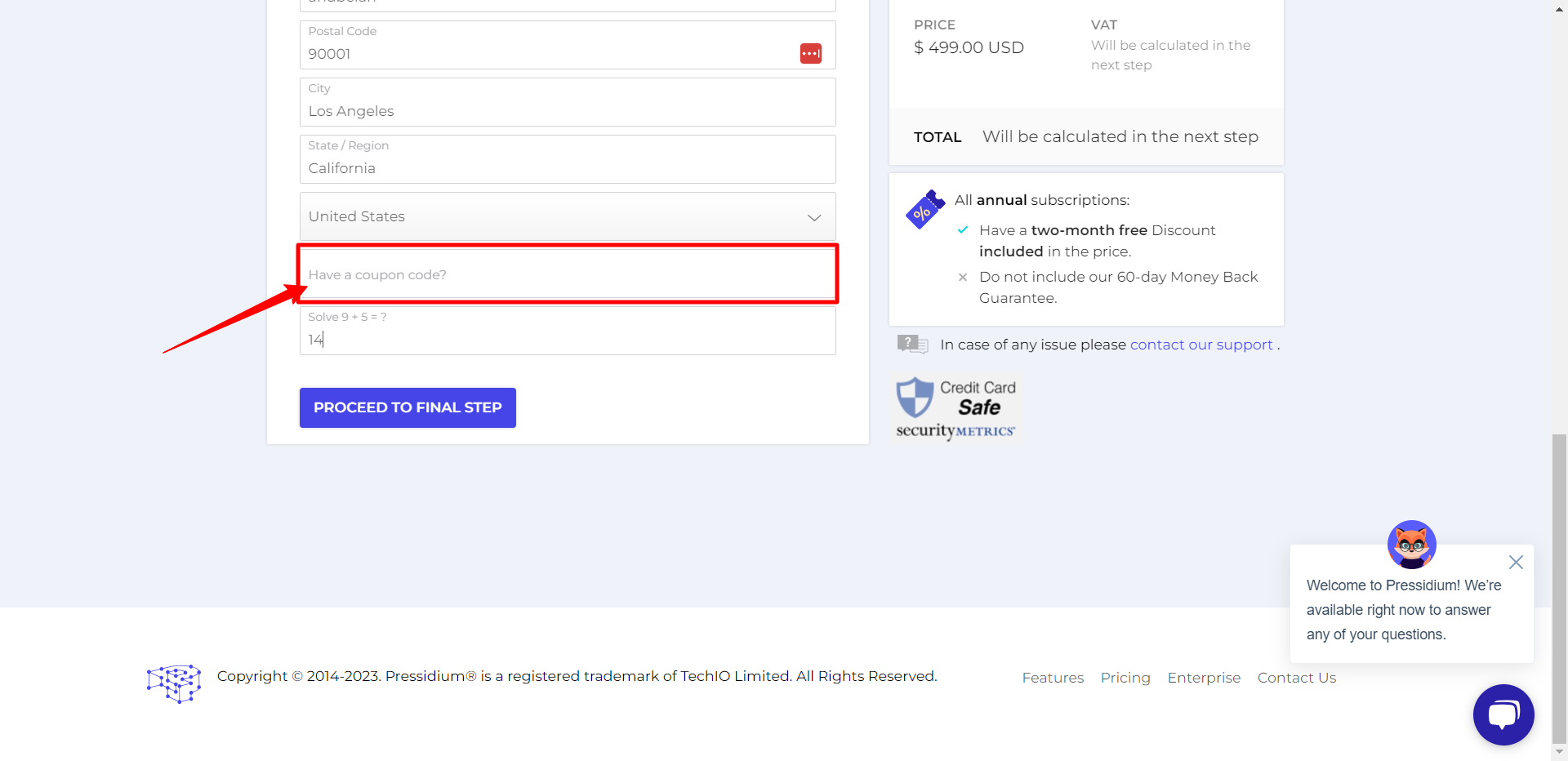Go to the Pricing page from the footer

(1125, 677)
